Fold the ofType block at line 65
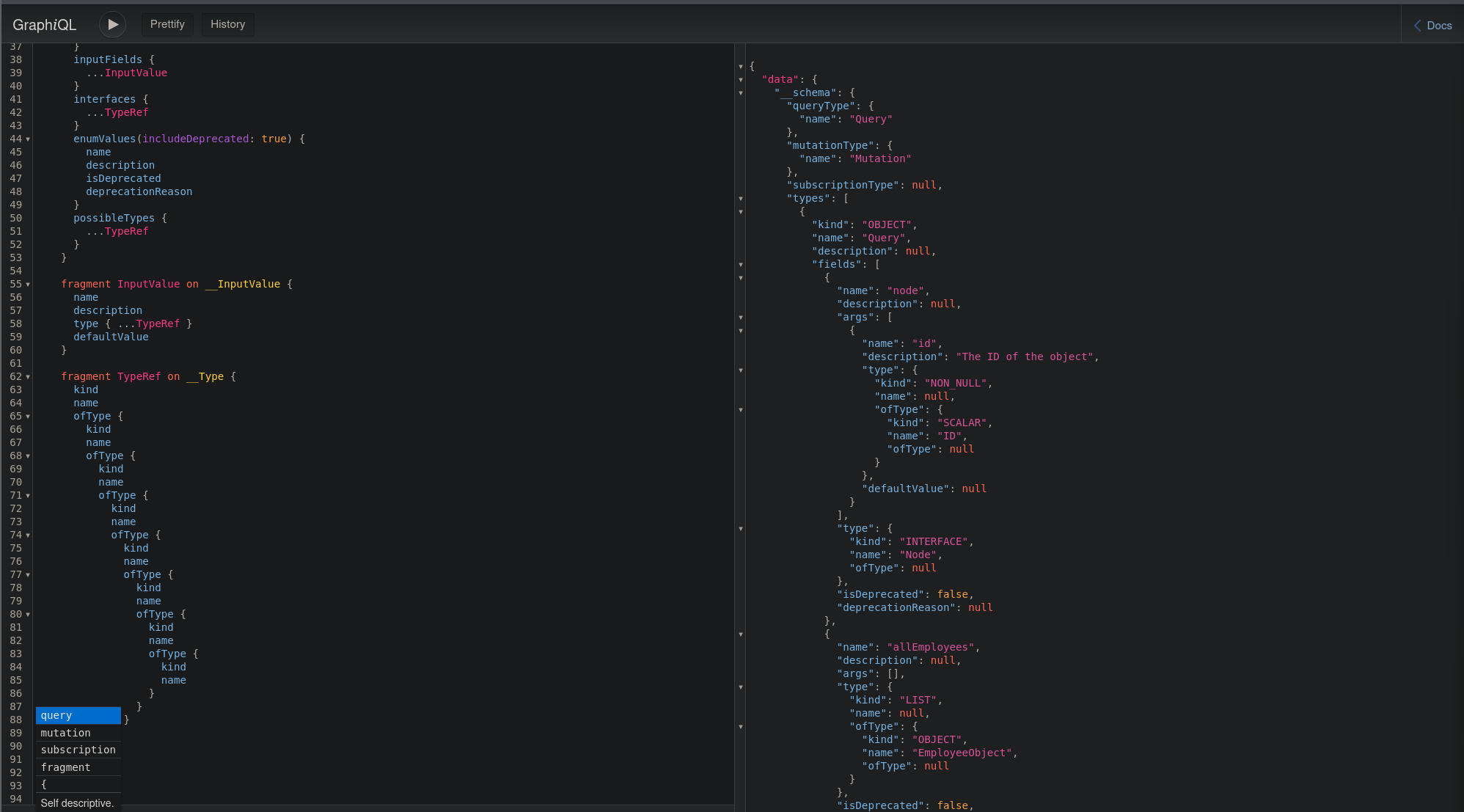This screenshot has height=812, width=1464. tap(28, 417)
